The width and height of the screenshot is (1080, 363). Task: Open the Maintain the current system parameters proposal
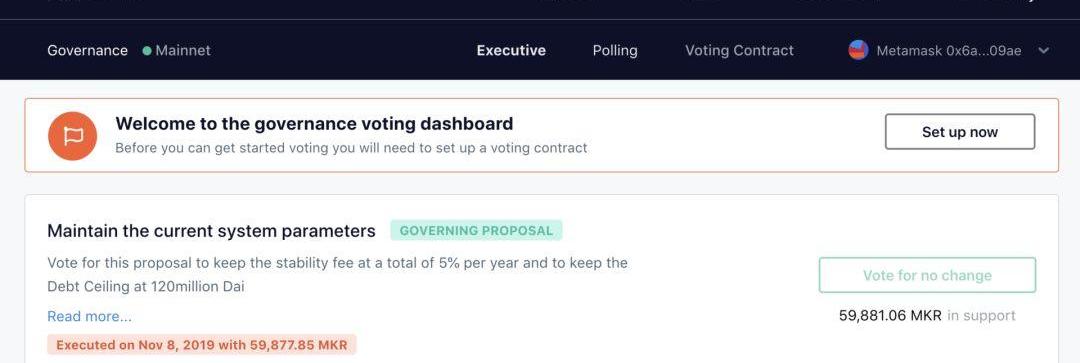click(211, 231)
